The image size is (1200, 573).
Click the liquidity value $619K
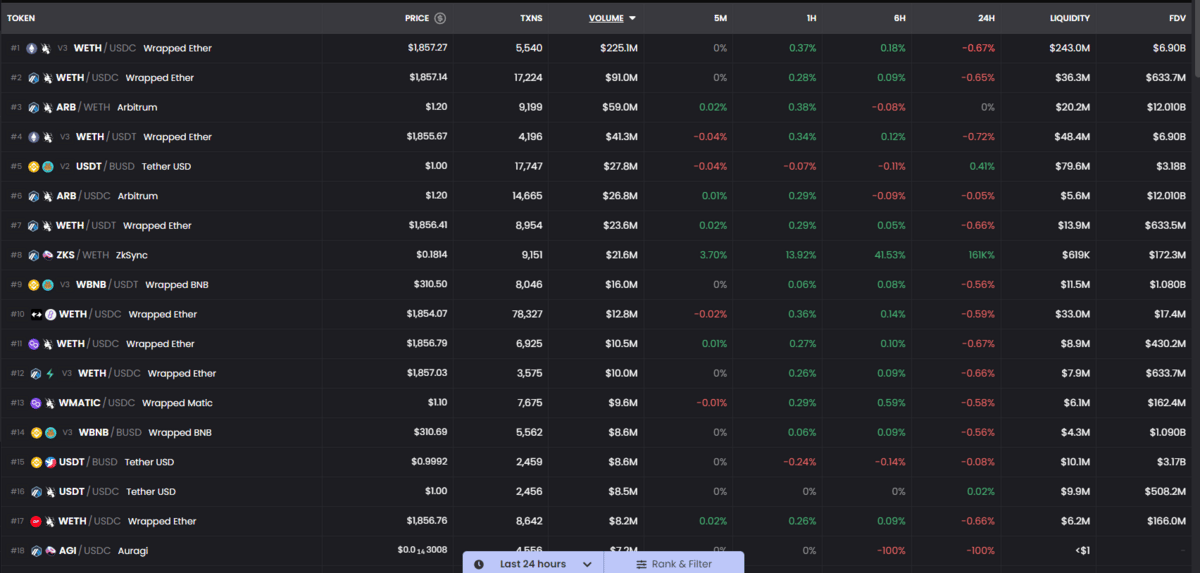(1075, 255)
